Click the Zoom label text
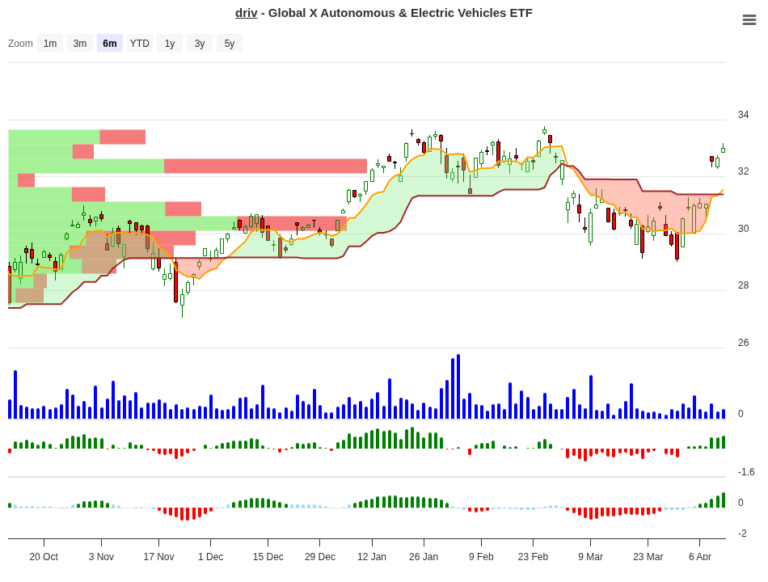 (20, 43)
